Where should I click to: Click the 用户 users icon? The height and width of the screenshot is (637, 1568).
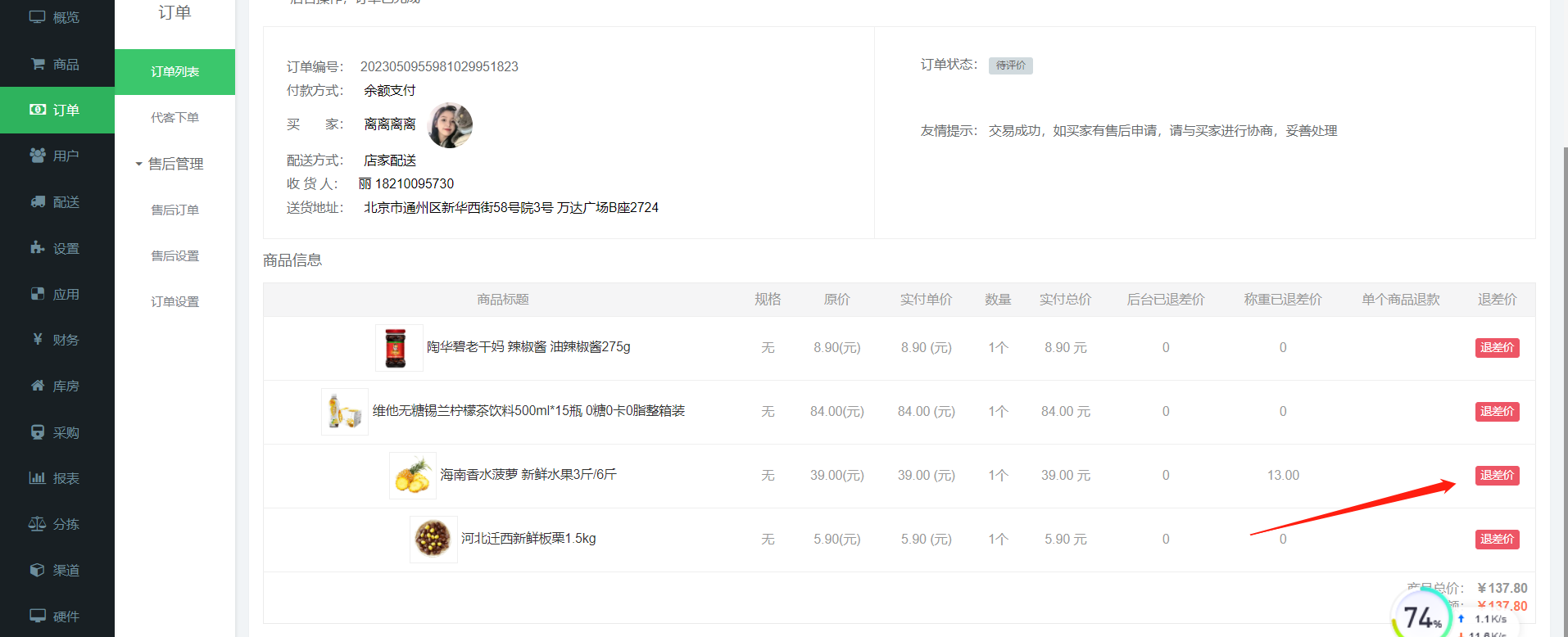click(x=38, y=156)
